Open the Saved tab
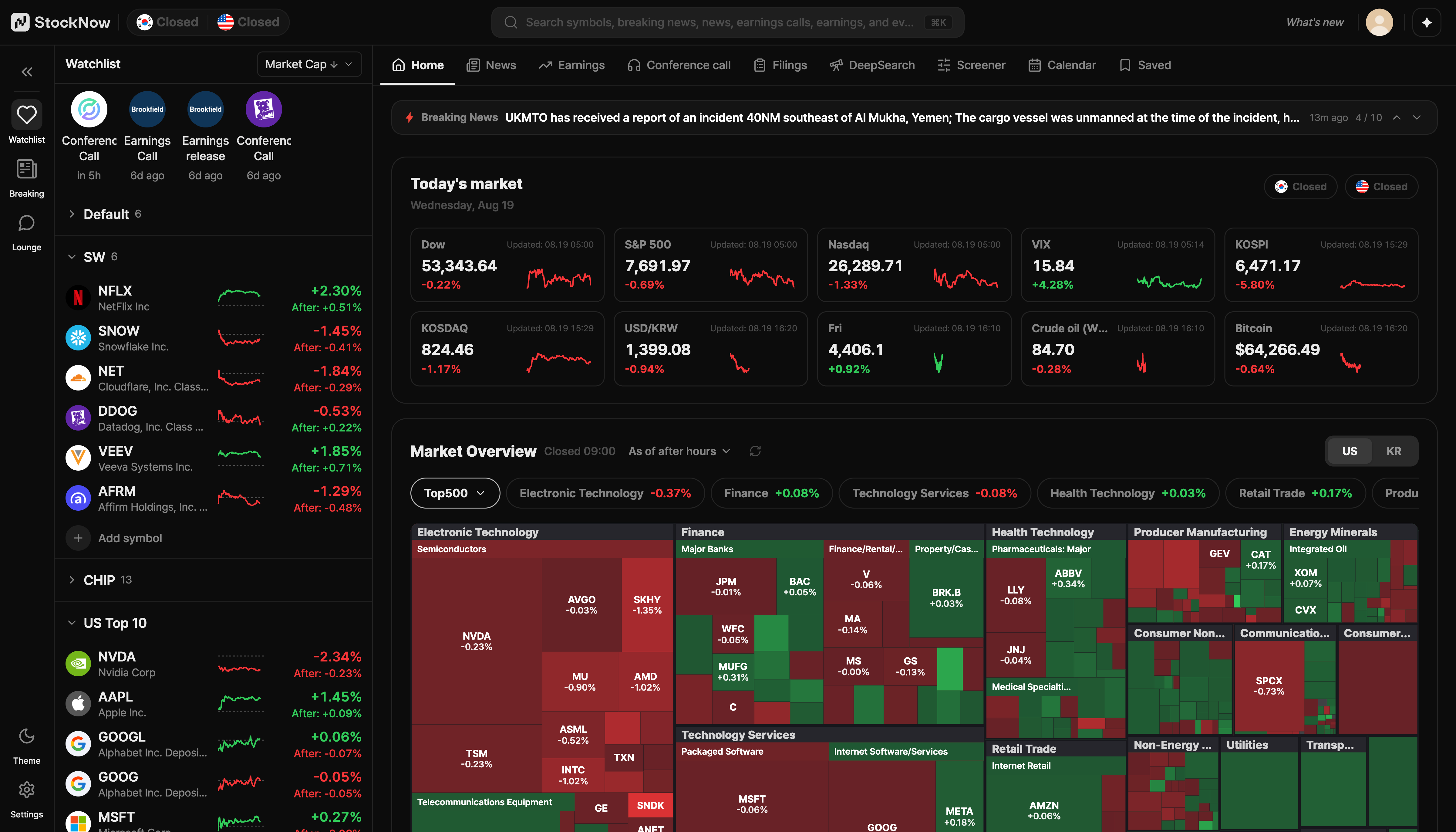This screenshot has height=832, width=1456. [1145, 65]
